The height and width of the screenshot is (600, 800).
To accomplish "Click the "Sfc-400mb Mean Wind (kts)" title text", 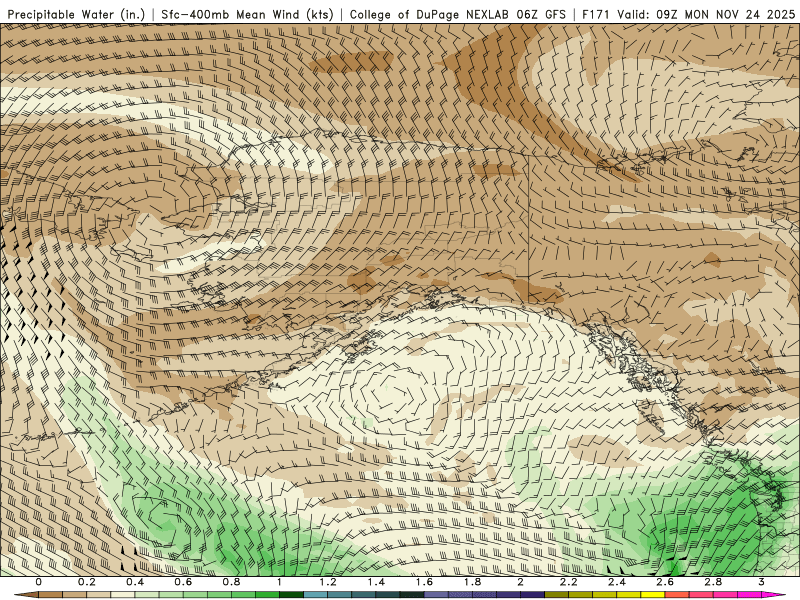I will [247, 14].
